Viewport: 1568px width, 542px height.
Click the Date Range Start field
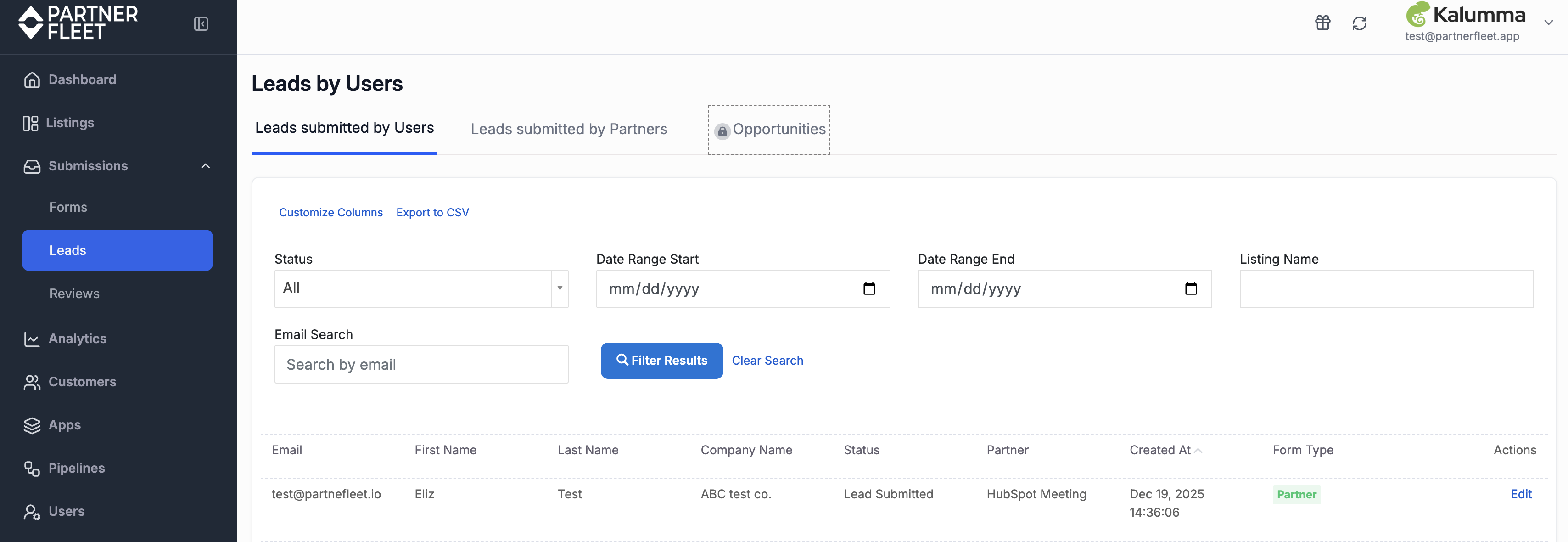743,288
